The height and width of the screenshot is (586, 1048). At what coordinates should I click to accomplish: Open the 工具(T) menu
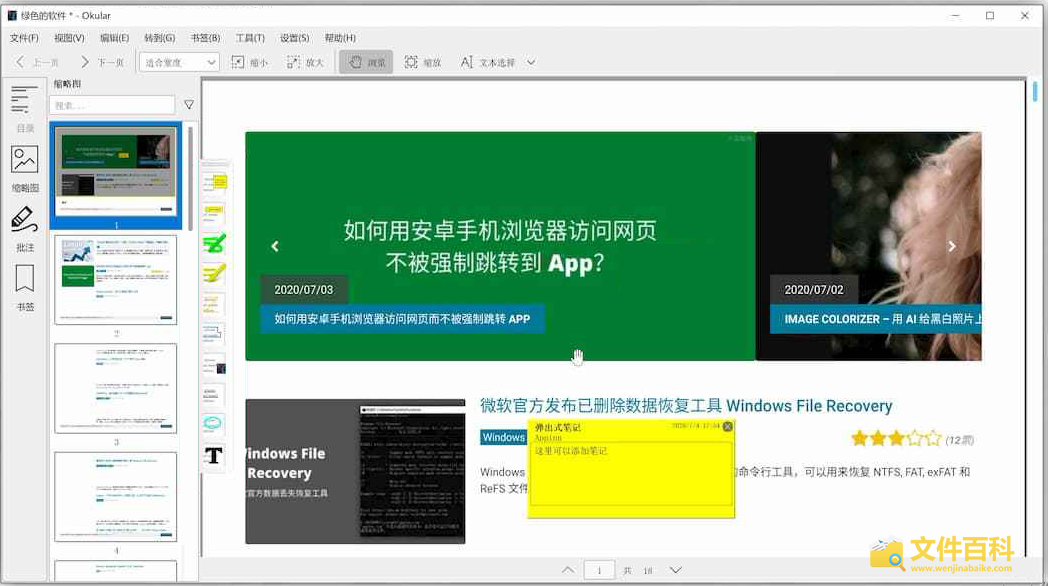point(250,38)
